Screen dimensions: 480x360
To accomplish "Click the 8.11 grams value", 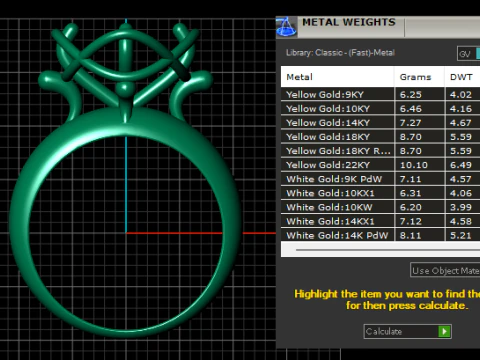I will tap(411, 235).
